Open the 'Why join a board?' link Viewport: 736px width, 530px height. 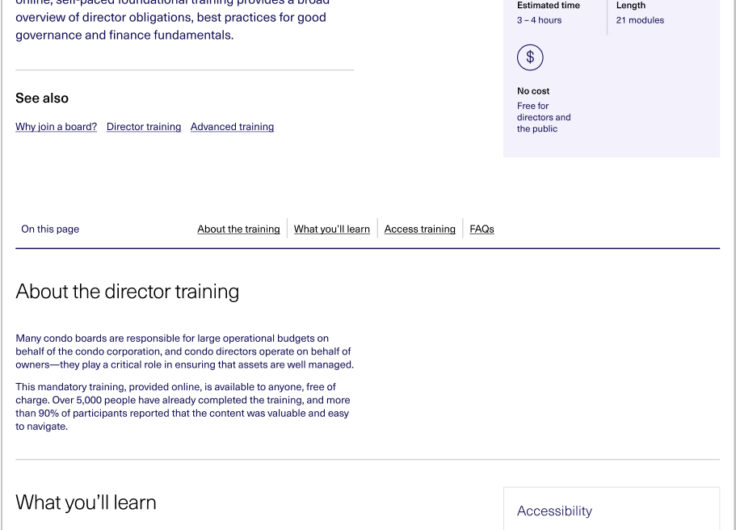coord(56,127)
